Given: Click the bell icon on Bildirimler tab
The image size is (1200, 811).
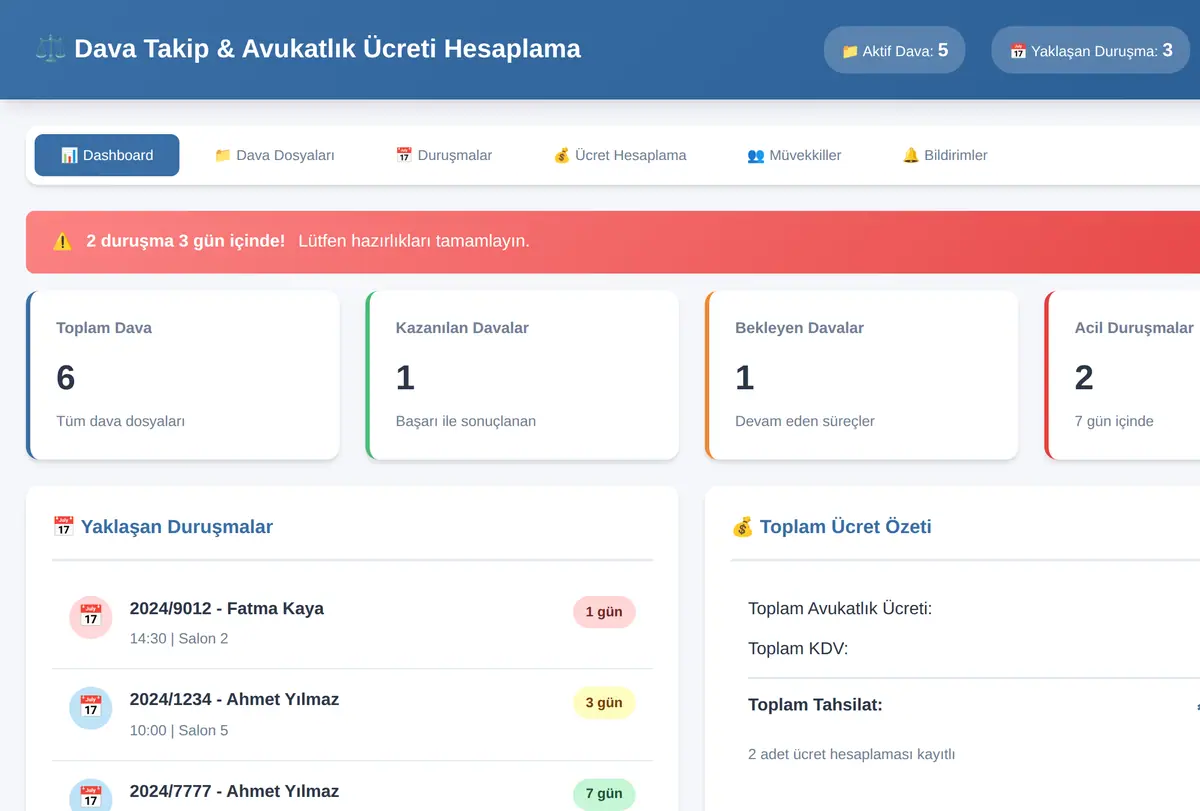Looking at the screenshot, I should tap(911, 155).
